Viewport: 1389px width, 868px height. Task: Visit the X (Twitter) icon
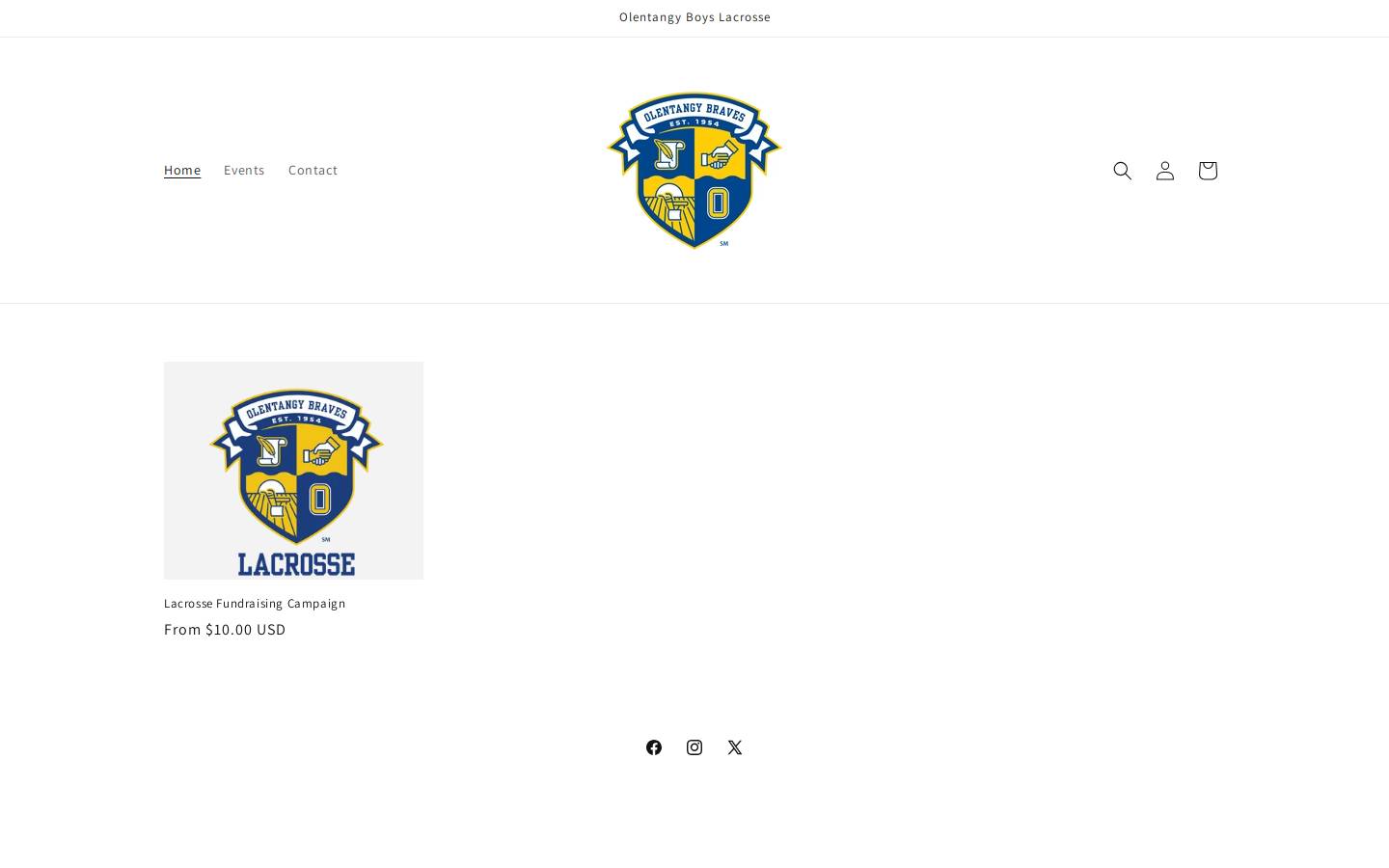click(735, 747)
